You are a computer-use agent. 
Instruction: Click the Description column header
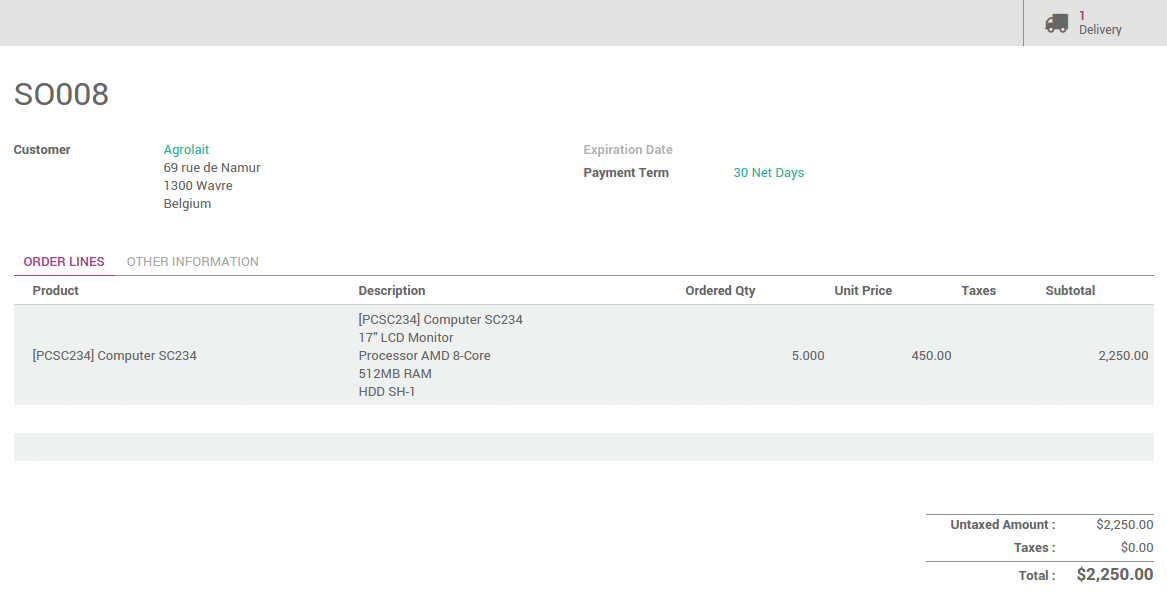point(392,291)
